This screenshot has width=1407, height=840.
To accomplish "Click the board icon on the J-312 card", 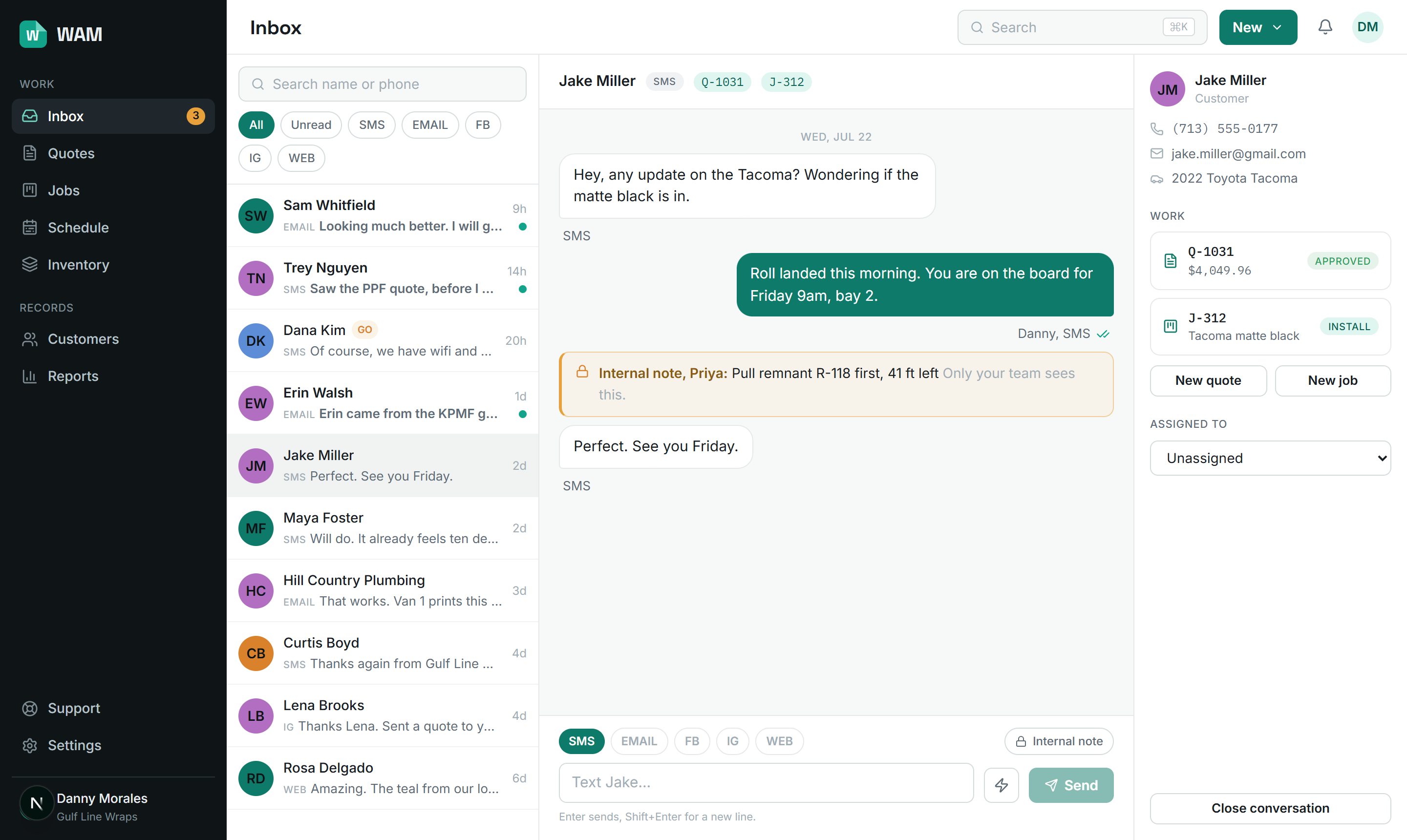I will [1171, 326].
